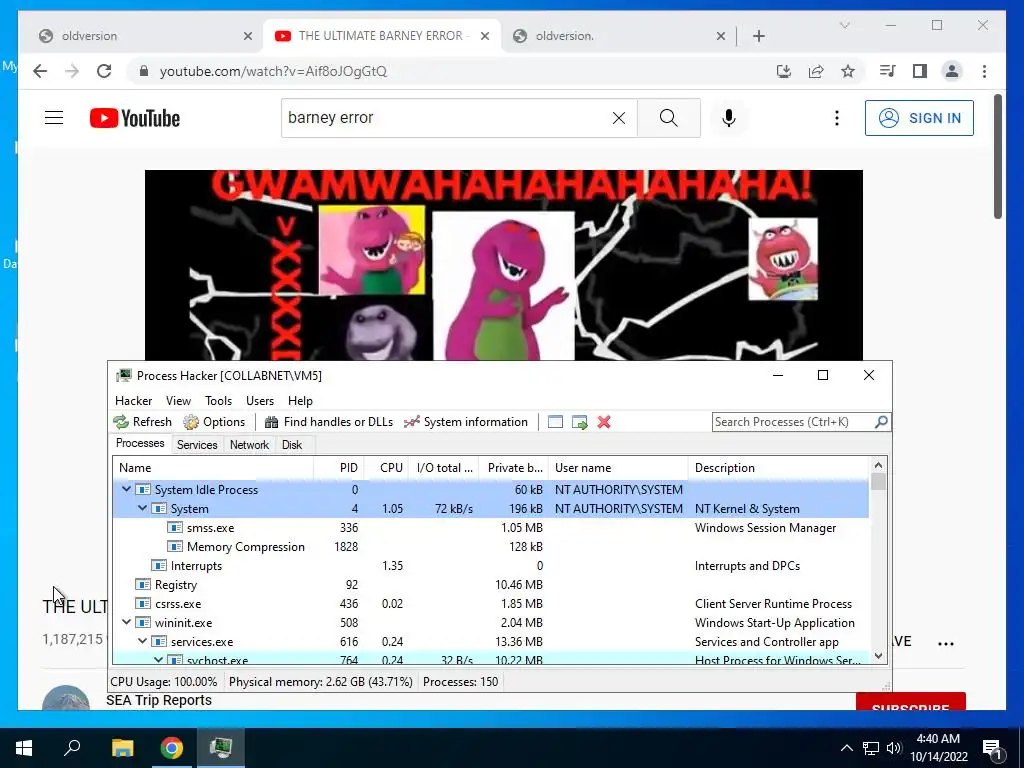Click Find handles or DLLs
1024x768 pixels.
(328, 422)
